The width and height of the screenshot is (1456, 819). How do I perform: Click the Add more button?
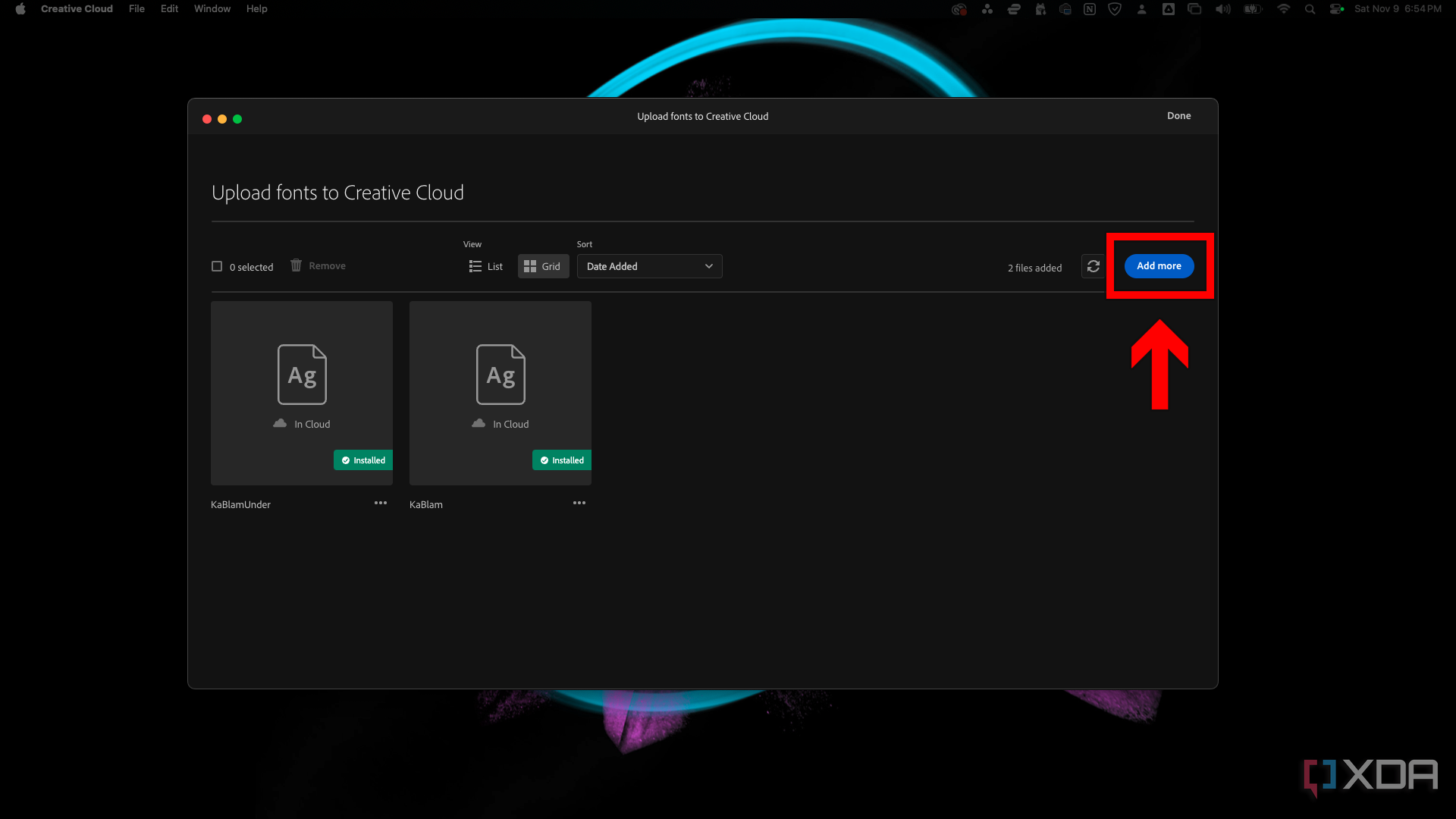point(1159,266)
